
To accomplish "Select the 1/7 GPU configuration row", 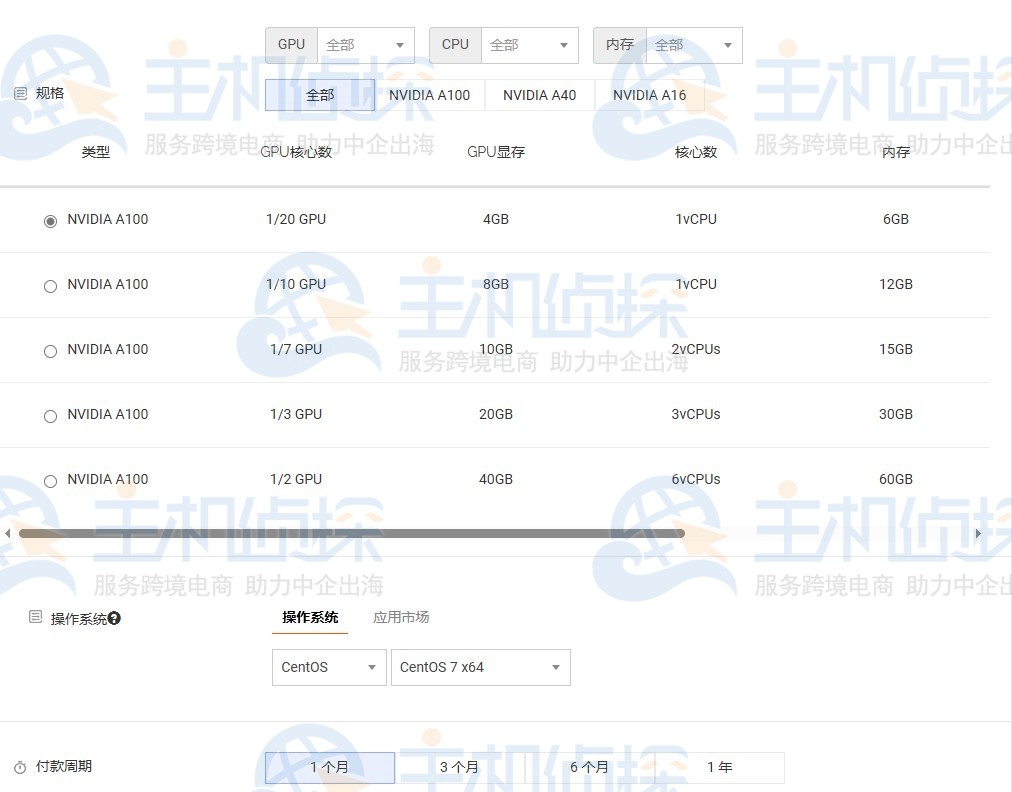I will [50, 351].
